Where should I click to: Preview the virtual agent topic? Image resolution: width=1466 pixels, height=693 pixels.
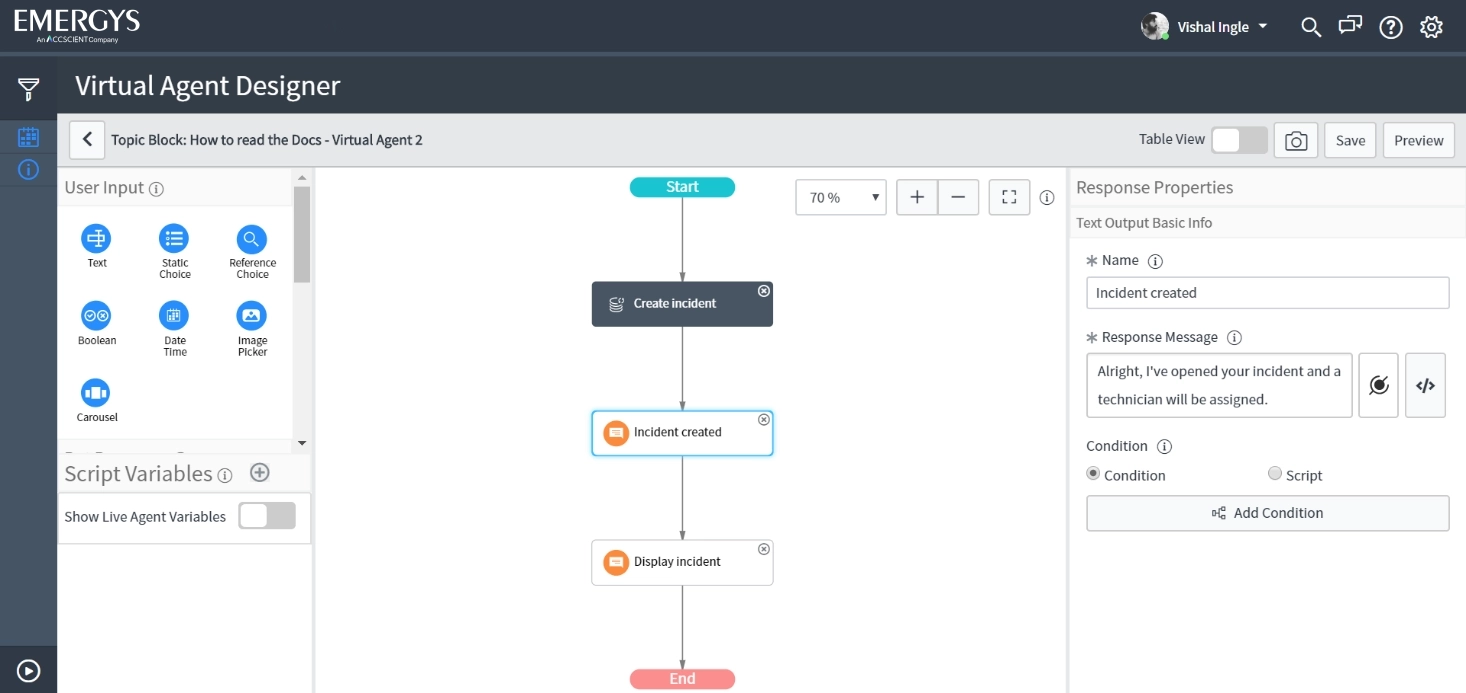click(1419, 140)
